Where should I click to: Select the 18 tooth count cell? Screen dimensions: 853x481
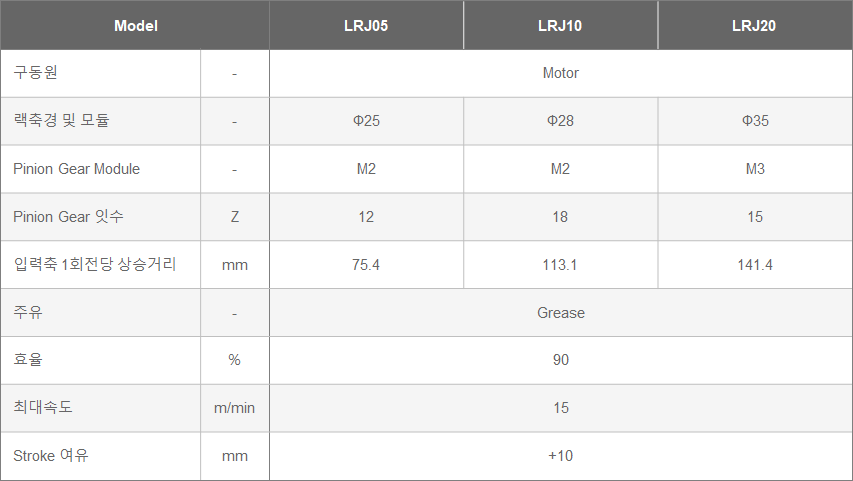click(x=560, y=217)
